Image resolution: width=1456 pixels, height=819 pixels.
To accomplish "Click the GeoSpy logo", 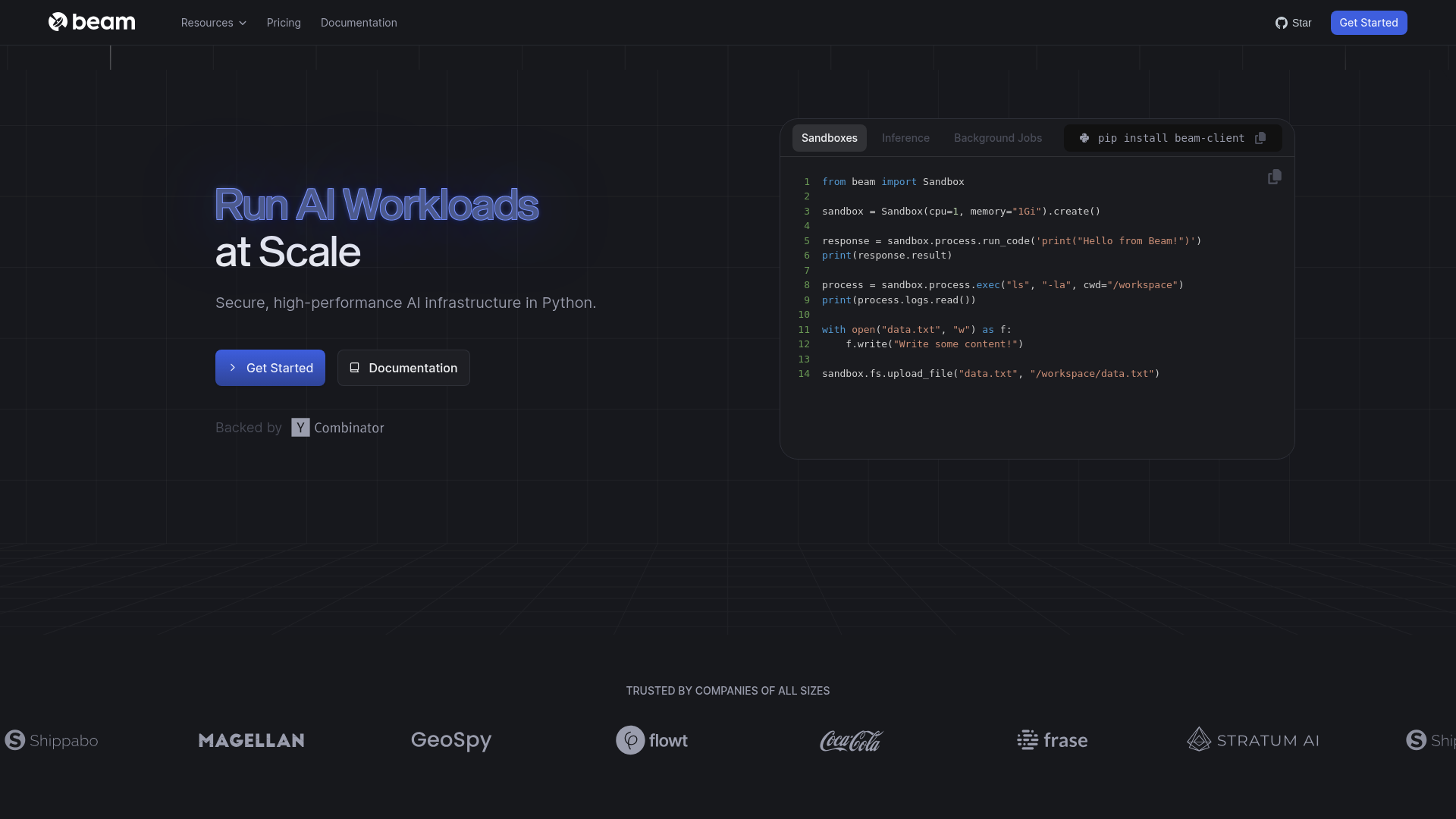I will 451,740.
